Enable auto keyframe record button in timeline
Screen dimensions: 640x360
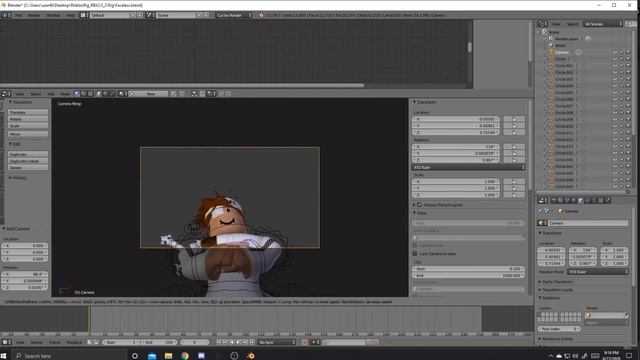304,342
